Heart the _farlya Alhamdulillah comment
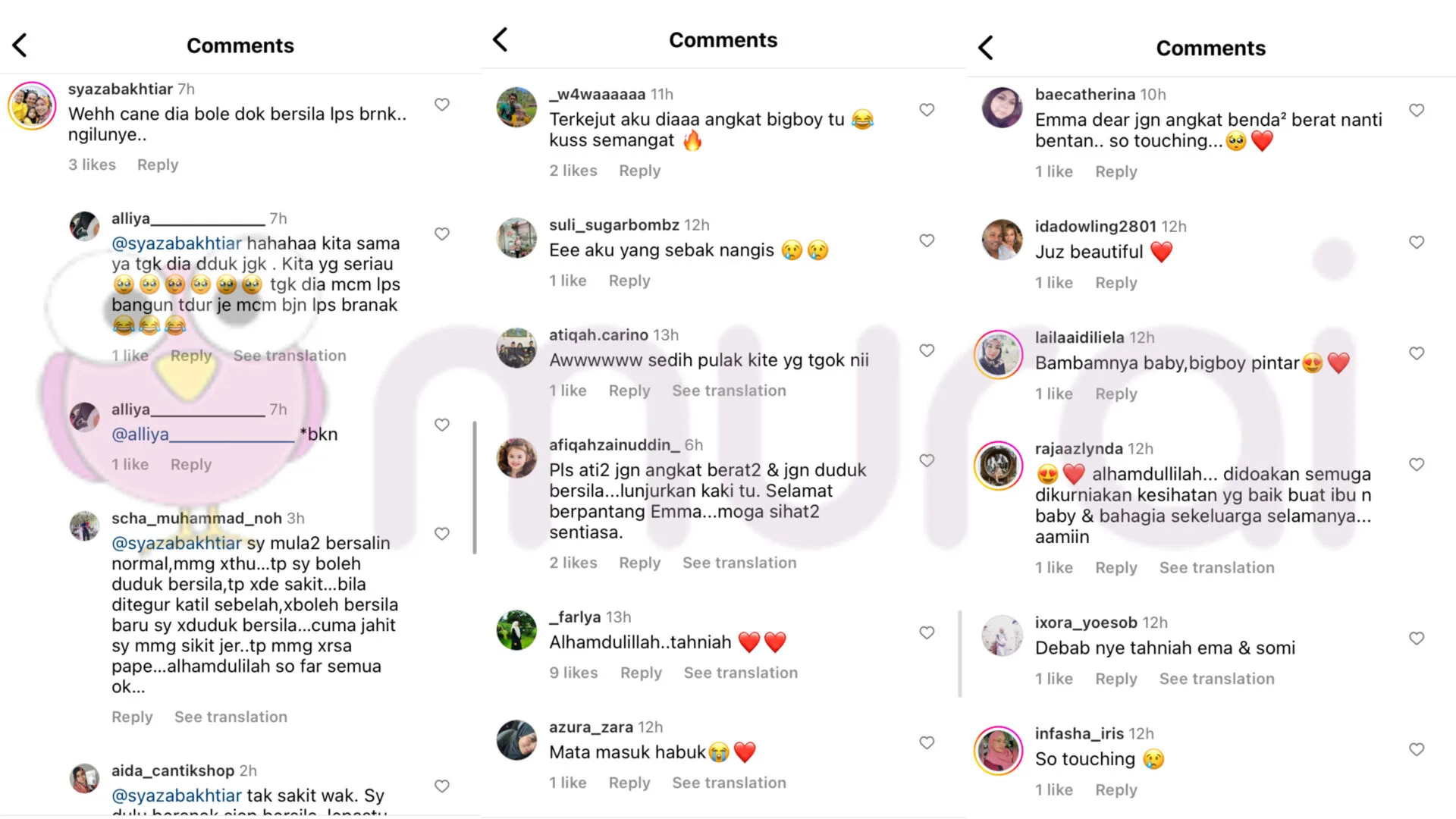This screenshot has width=1456, height=819. [927, 632]
